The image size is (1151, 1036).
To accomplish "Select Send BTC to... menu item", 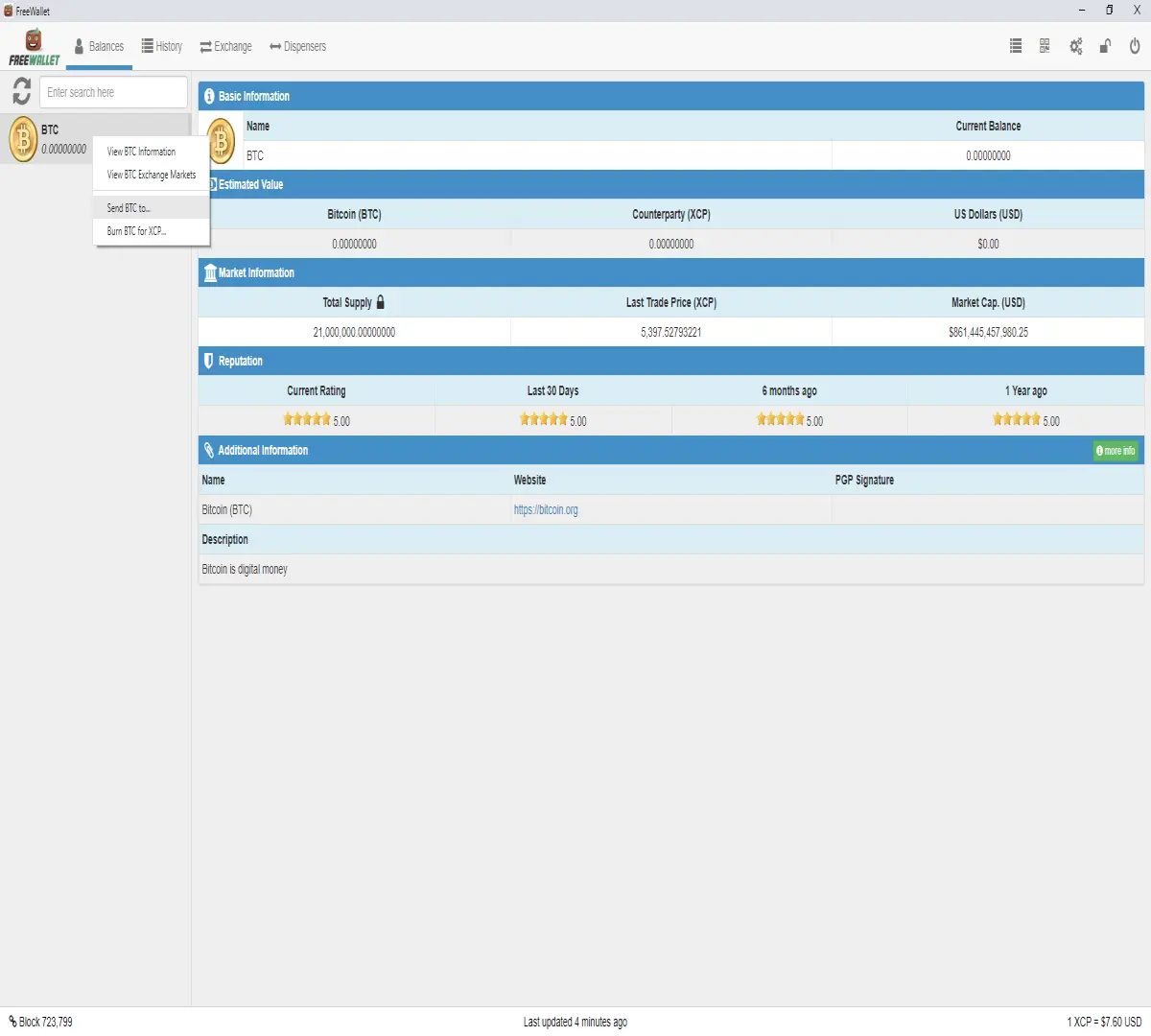I will [x=152, y=208].
